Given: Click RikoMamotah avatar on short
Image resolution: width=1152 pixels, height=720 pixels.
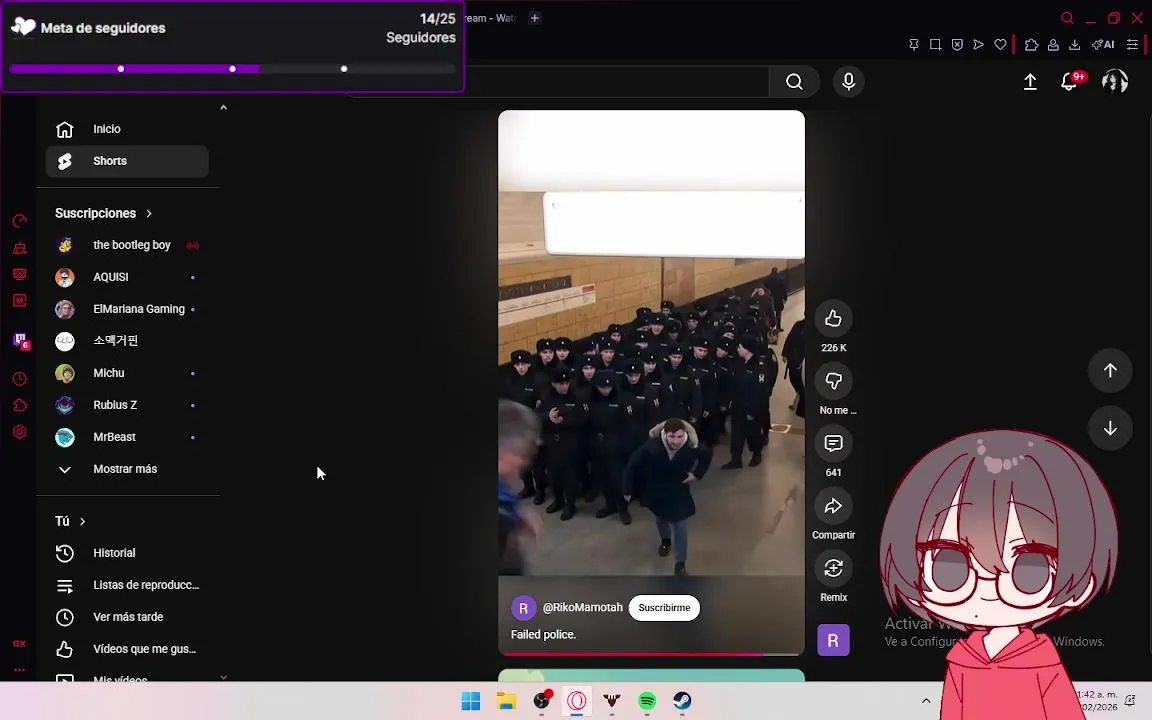Looking at the screenshot, I should coord(523,608).
